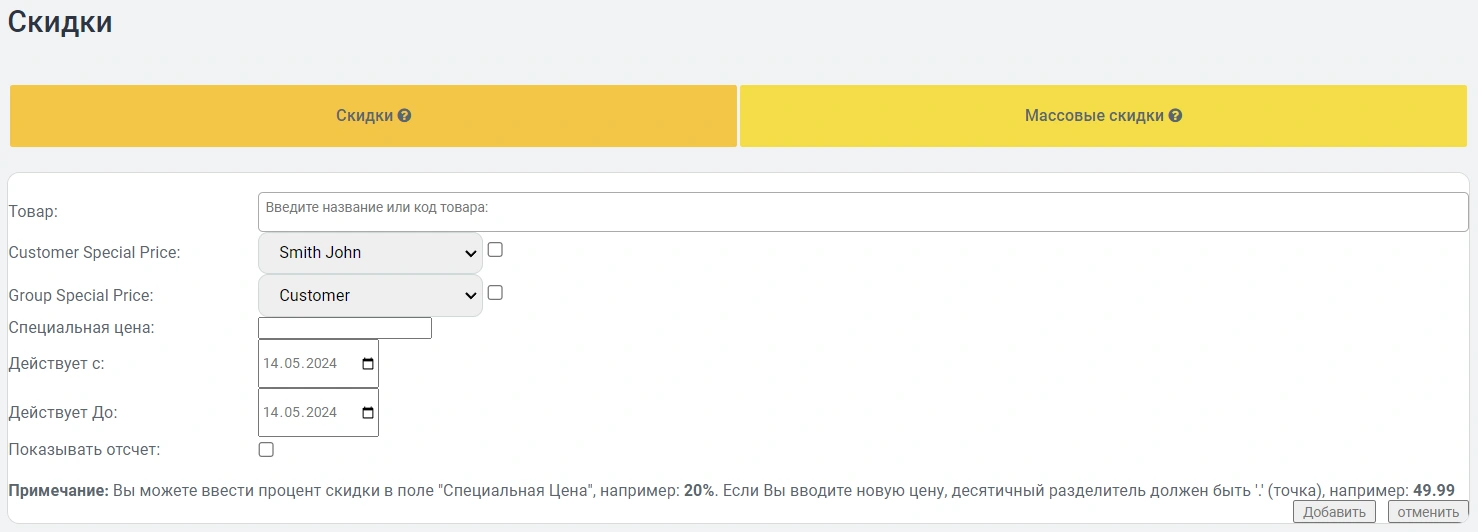Enable the Group Special Price checkbox

[x=495, y=293]
